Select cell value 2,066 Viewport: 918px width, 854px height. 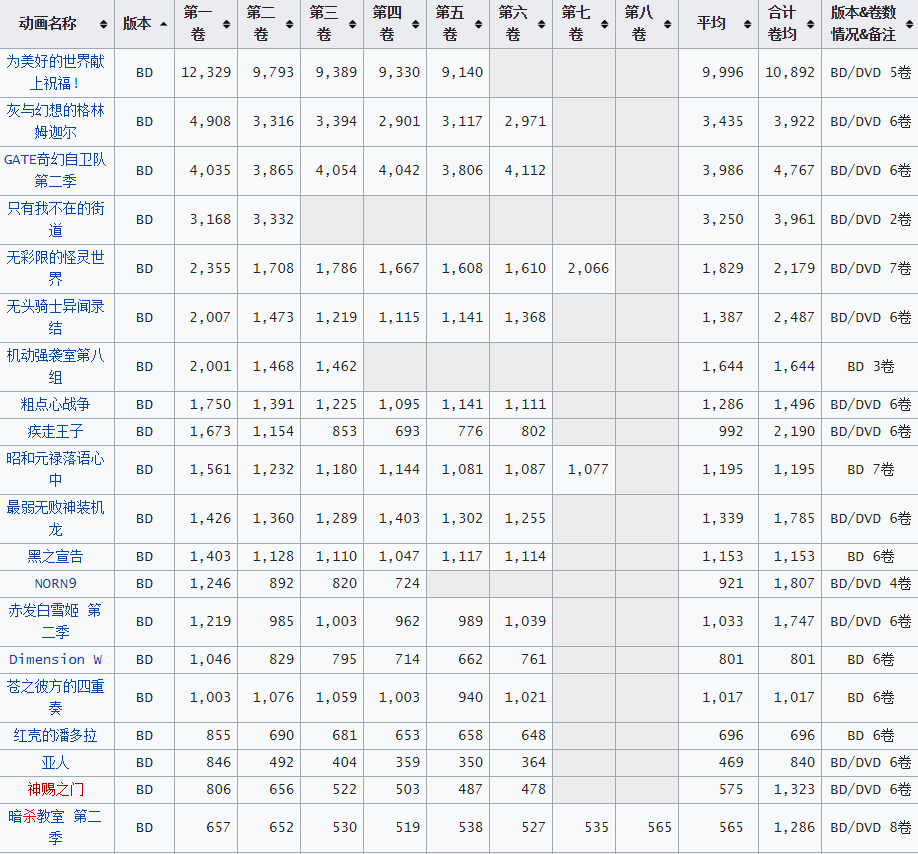[x=588, y=269]
